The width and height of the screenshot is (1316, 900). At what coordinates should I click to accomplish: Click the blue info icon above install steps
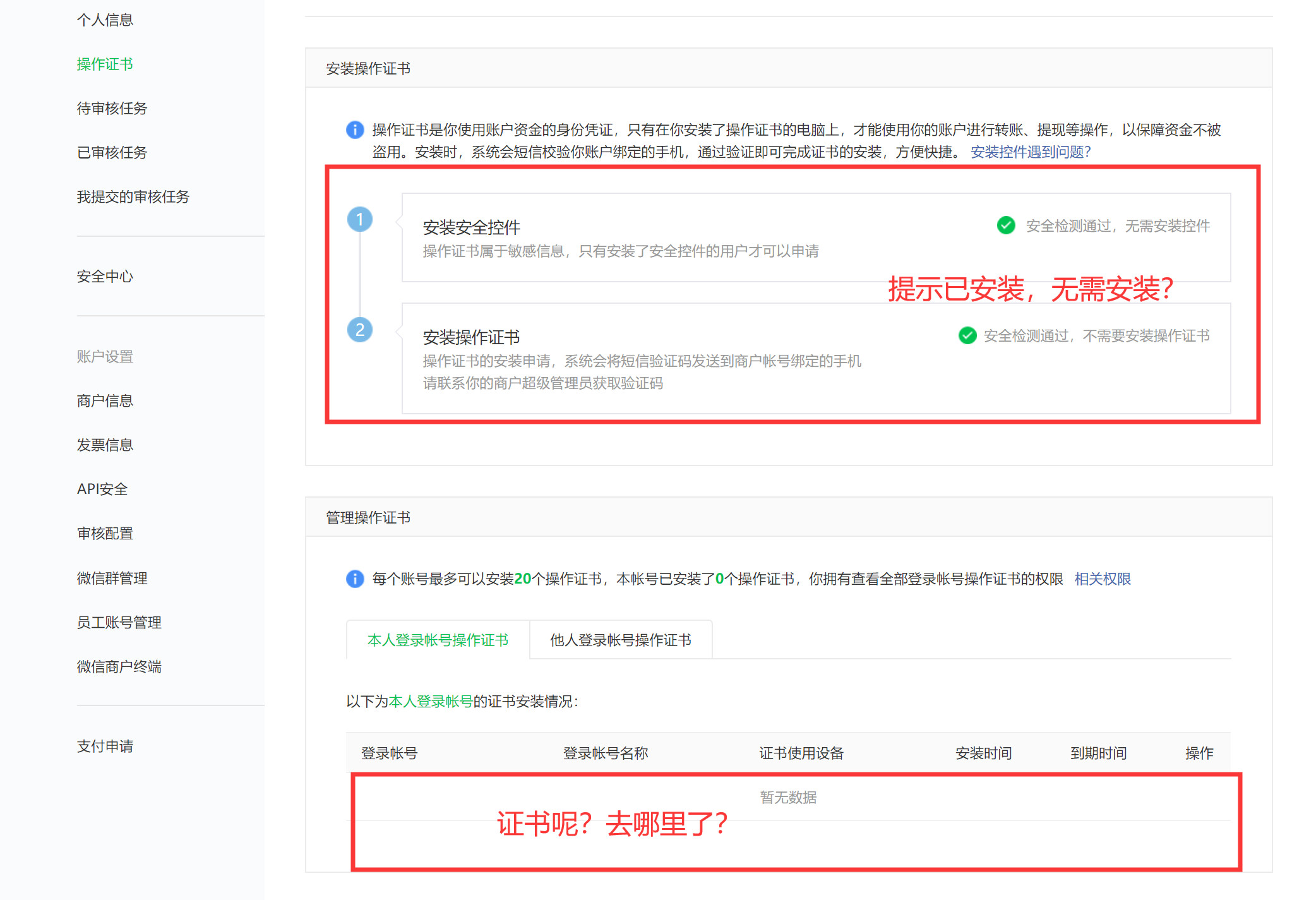click(x=355, y=130)
